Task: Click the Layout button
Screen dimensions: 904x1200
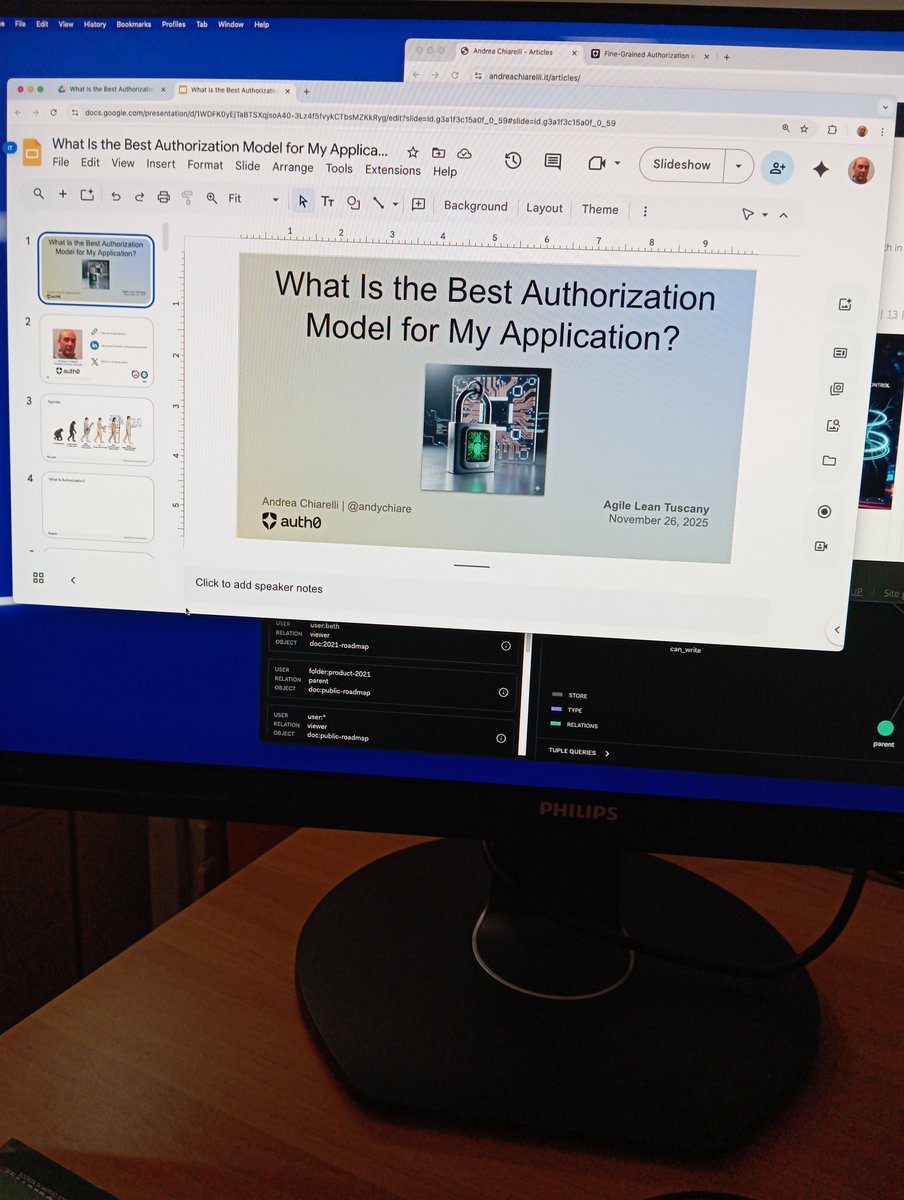Action: 544,208
